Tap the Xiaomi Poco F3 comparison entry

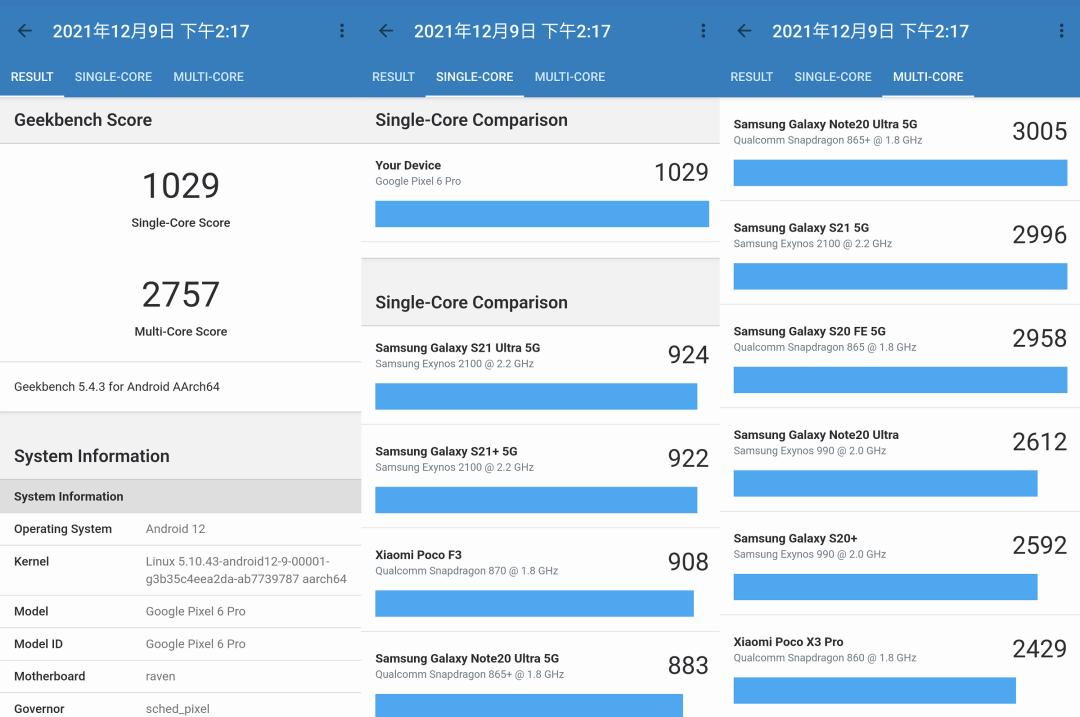tap(541, 580)
